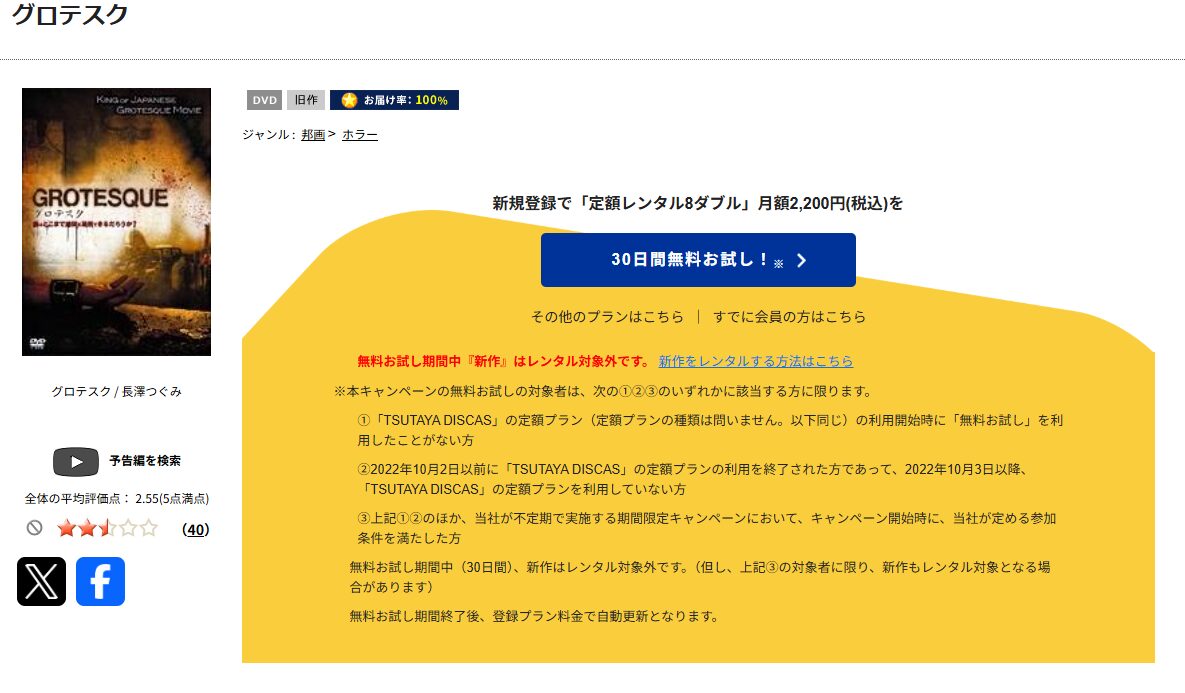Viewport: 1185px width, 693px height.
Task: Open the GROTESQUE DVD cover thumbnail
Action: click(x=116, y=221)
